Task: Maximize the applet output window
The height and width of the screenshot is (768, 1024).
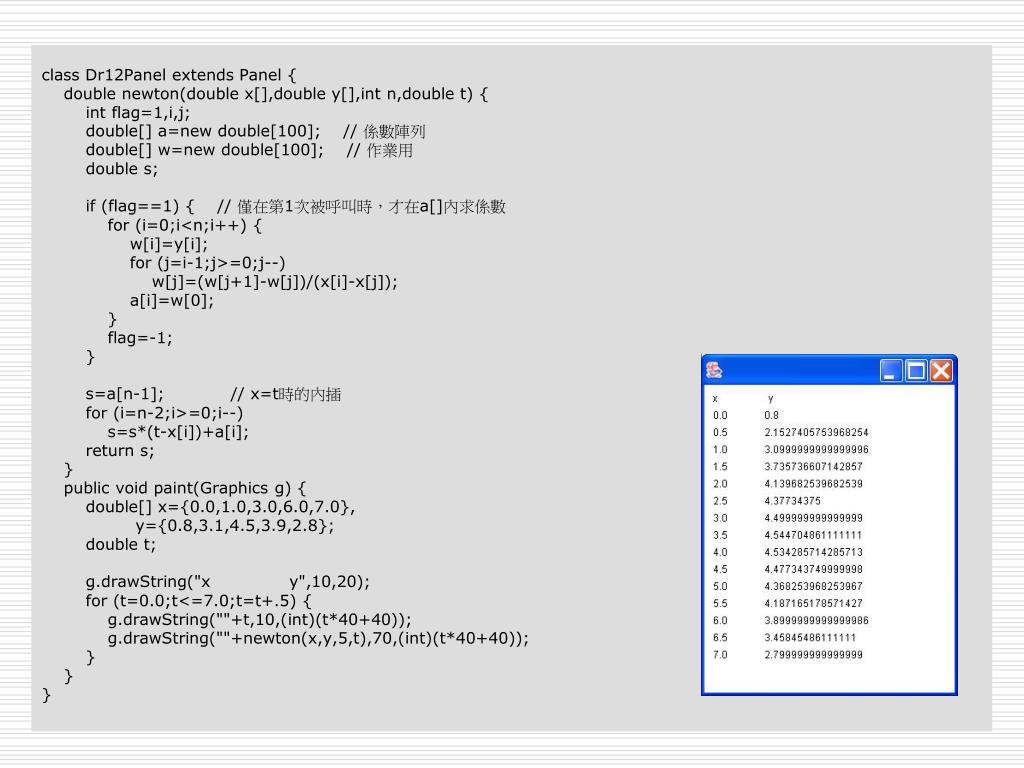Action: coord(916,371)
